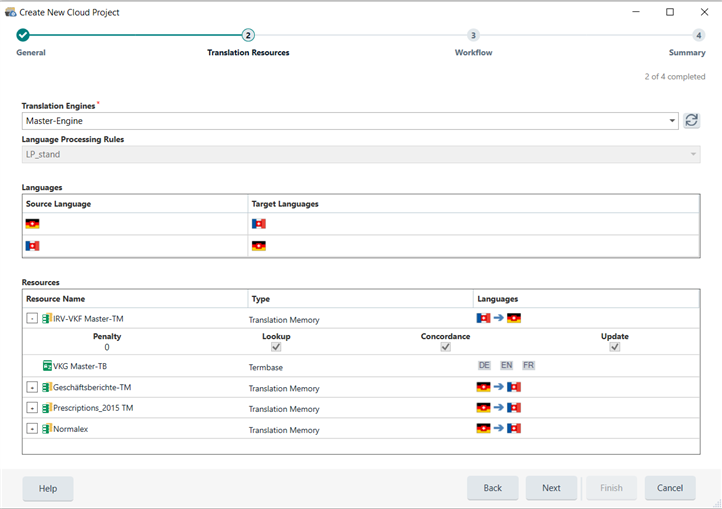Click the FR language tag for VKG Master-TB
722x509 pixels.
pyautogui.click(x=528, y=365)
